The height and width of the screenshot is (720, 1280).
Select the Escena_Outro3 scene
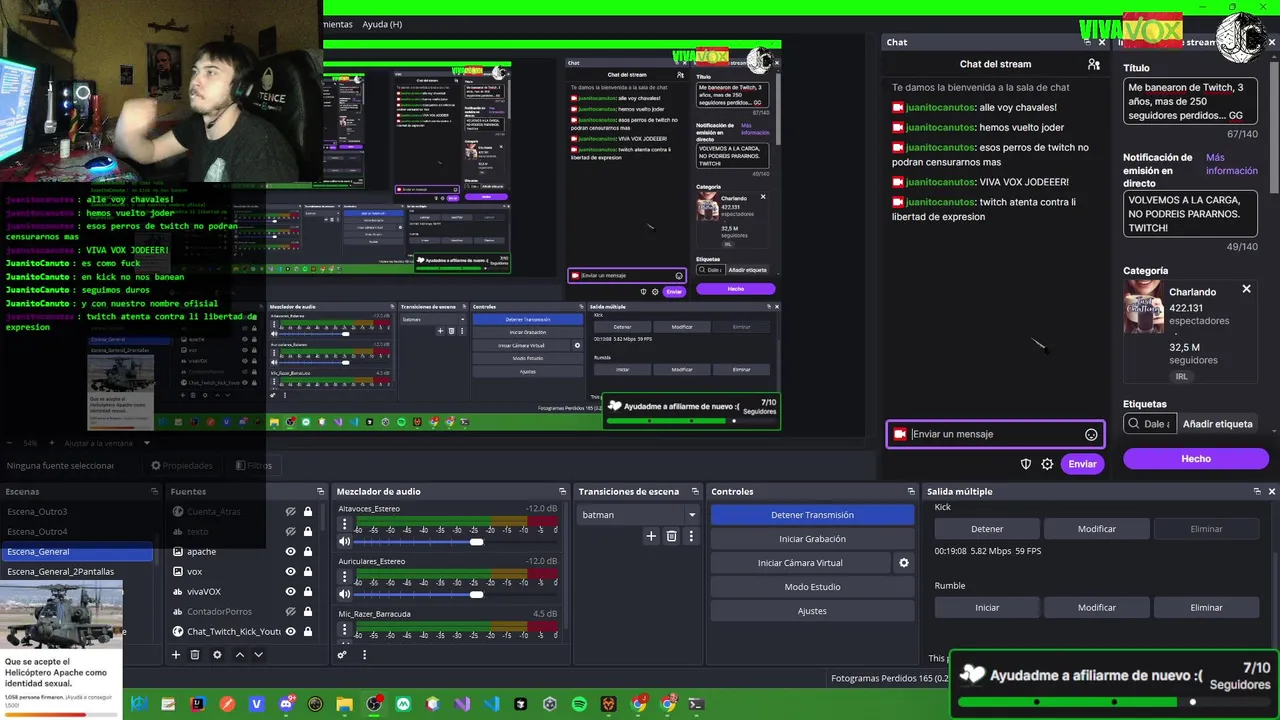pyautogui.click(x=78, y=512)
